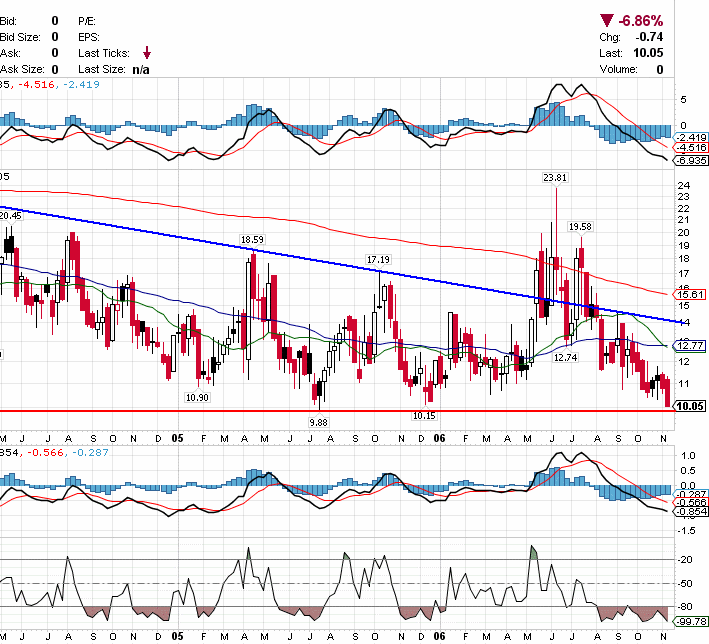Select the 19.58 high price annotation

[580, 227]
